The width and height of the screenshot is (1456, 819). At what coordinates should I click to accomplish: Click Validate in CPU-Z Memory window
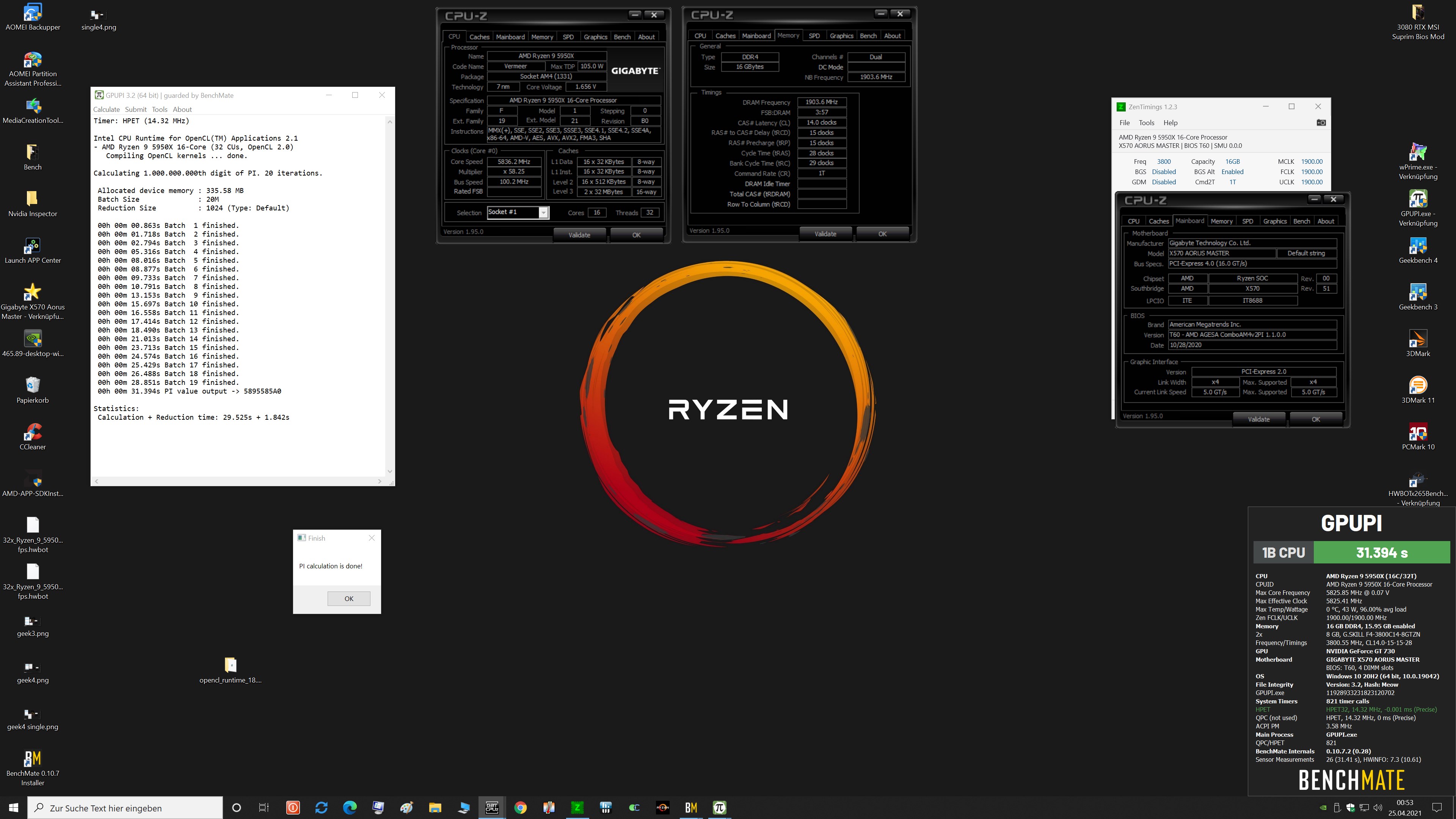825,234
